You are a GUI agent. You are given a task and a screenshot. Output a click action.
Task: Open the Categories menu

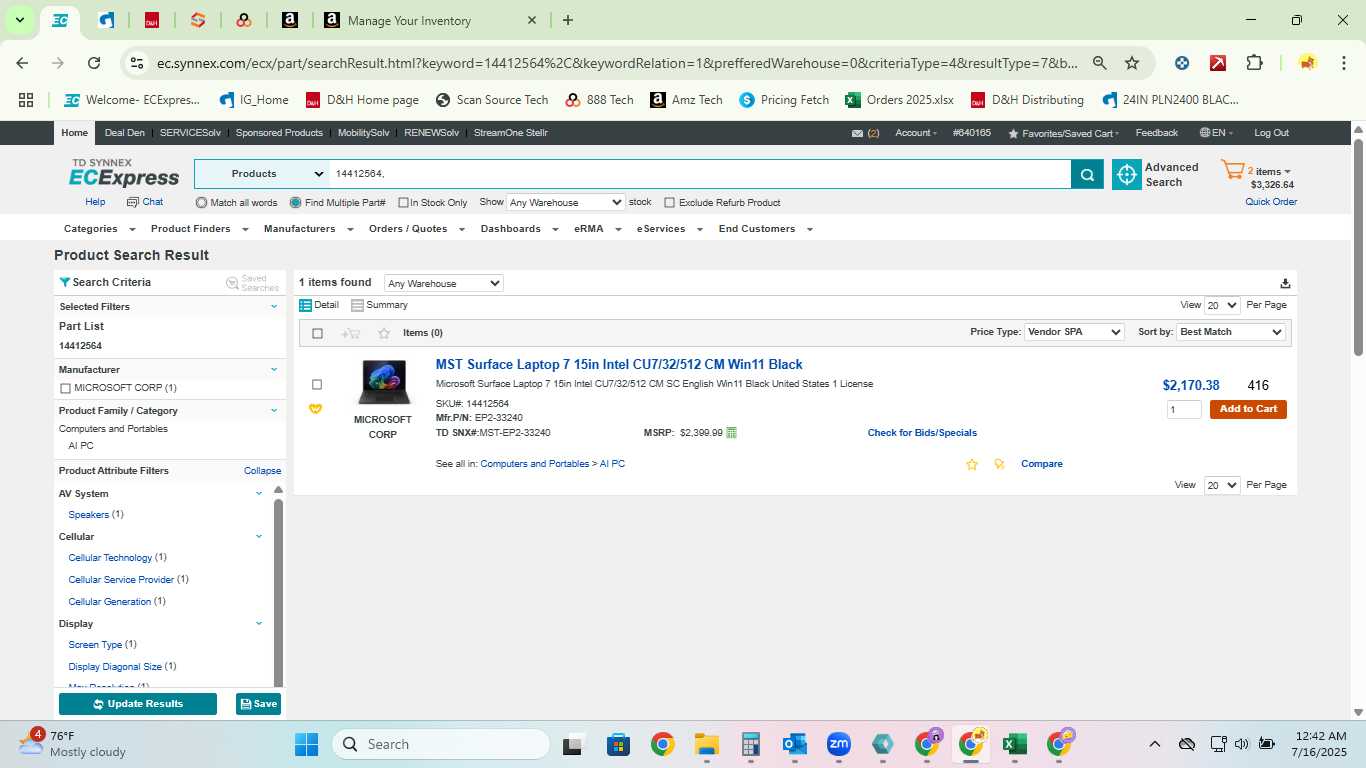(97, 229)
